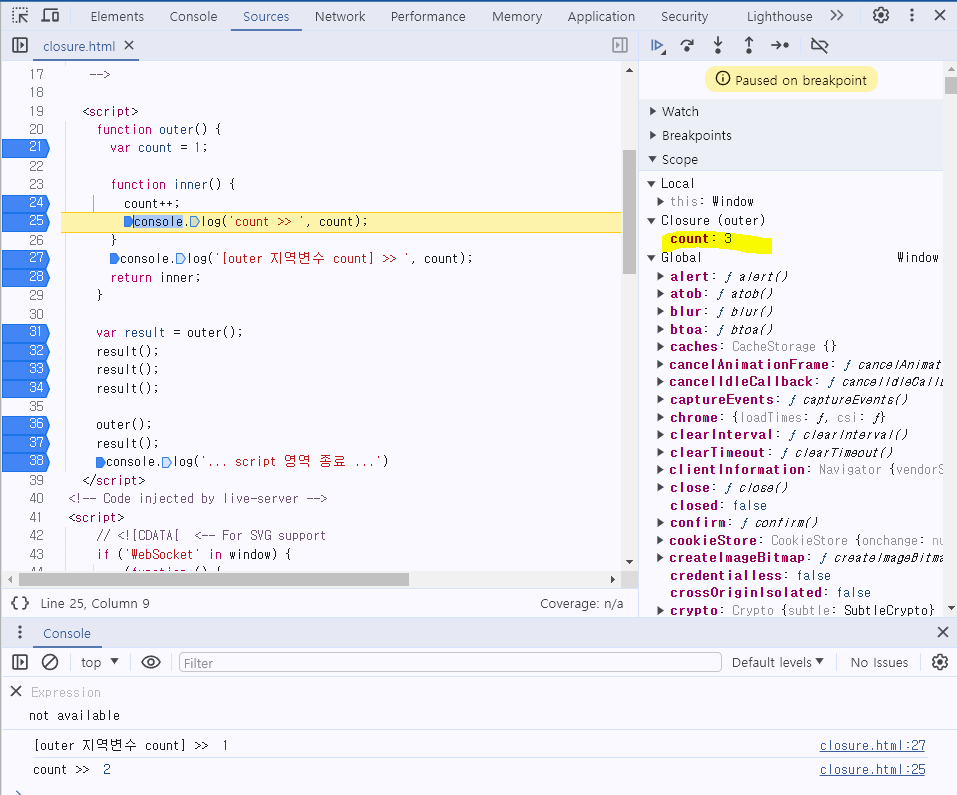Show console sidebar
The image size is (957, 795).
20,662
